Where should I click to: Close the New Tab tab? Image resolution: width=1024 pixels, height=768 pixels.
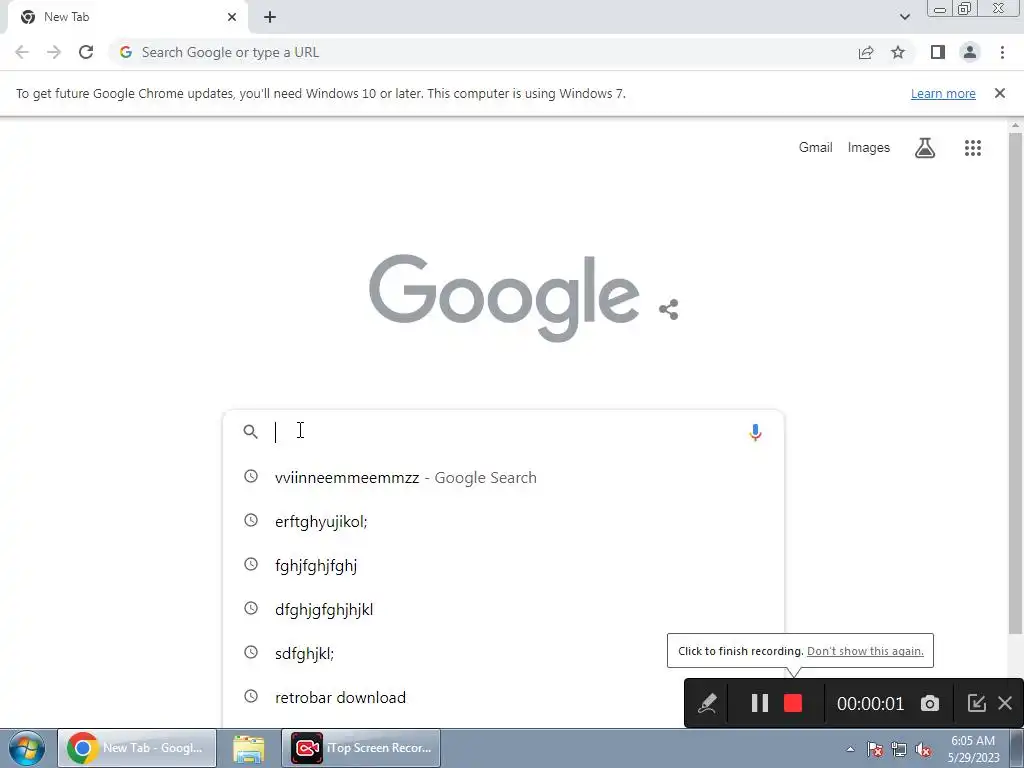point(232,17)
